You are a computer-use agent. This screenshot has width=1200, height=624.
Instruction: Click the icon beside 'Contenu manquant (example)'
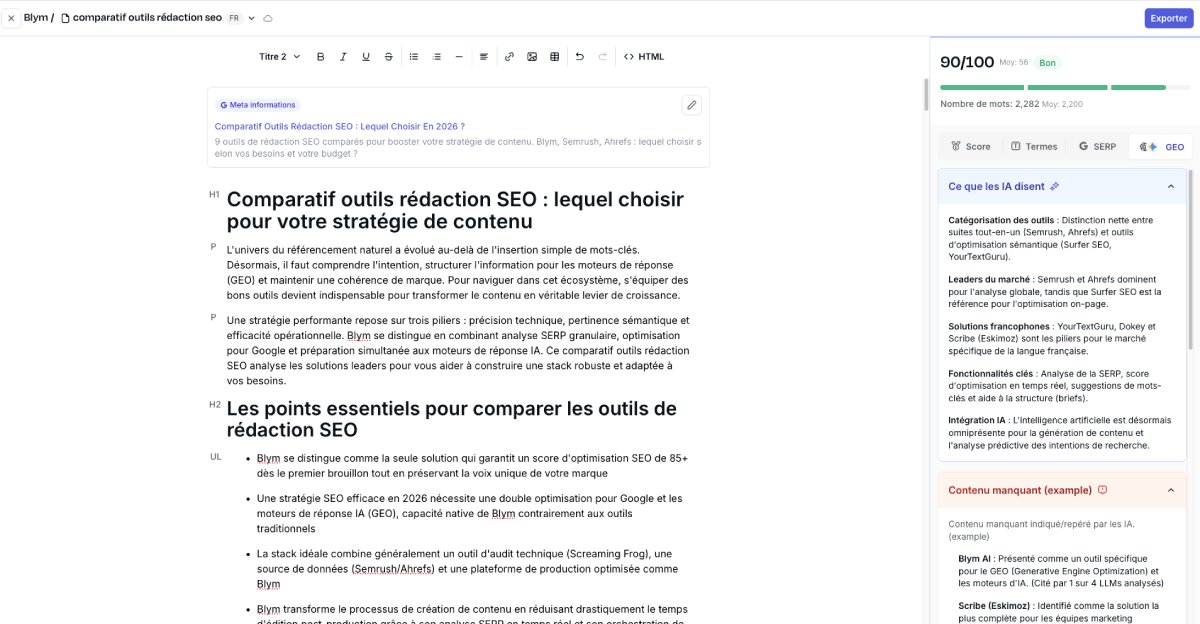pos(1102,490)
